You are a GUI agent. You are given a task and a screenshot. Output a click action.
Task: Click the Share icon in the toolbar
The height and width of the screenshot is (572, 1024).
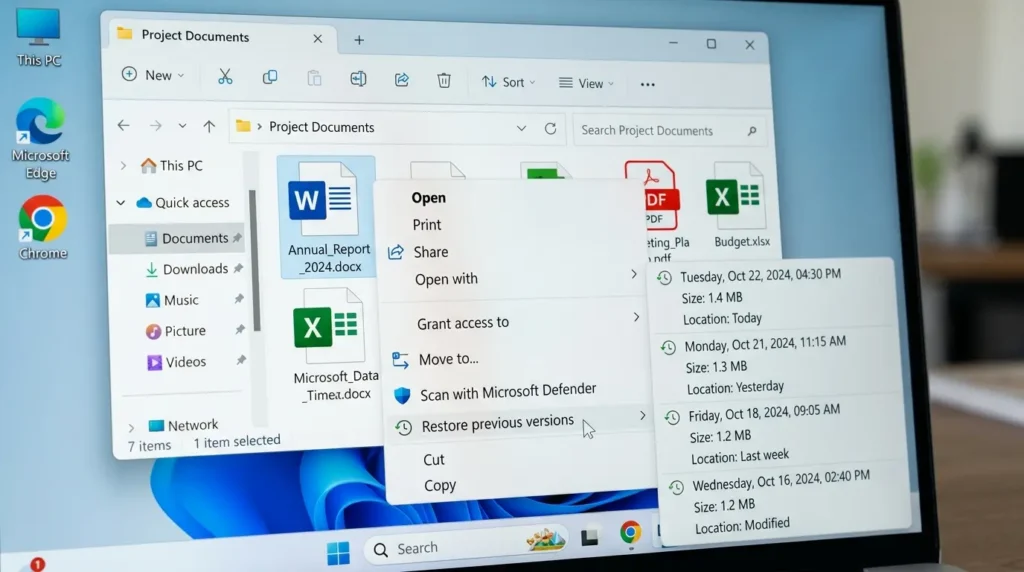402,80
